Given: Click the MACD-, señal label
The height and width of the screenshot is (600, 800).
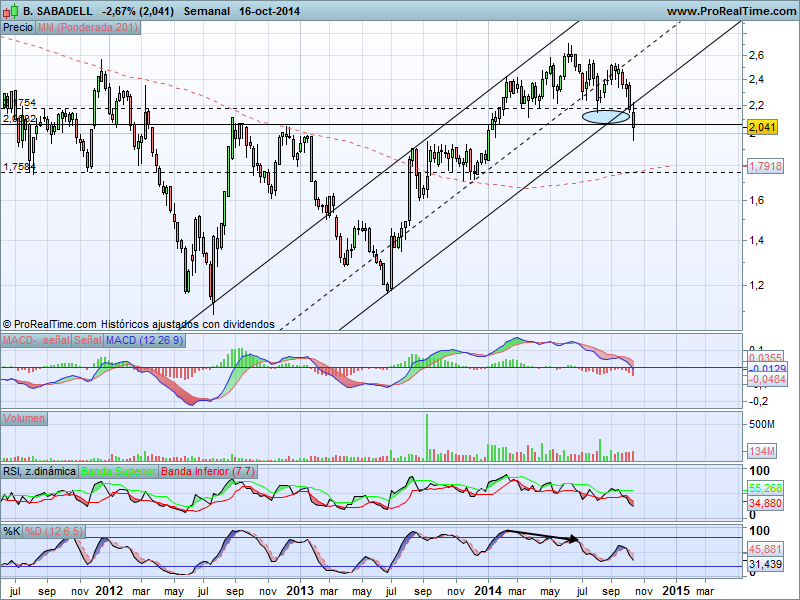Looking at the screenshot, I should [x=36, y=340].
